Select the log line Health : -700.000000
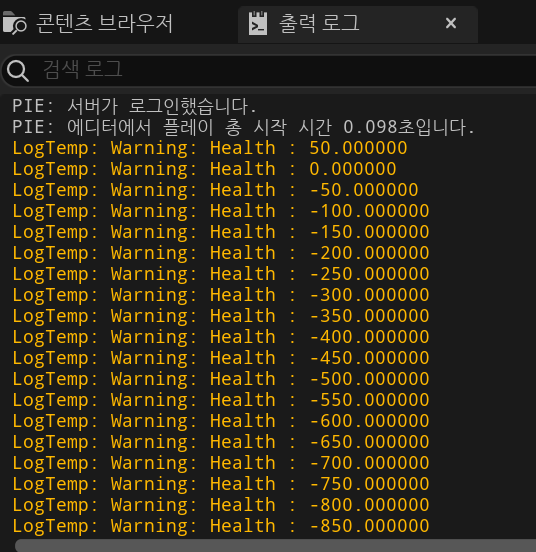 (x=221, y=463)
